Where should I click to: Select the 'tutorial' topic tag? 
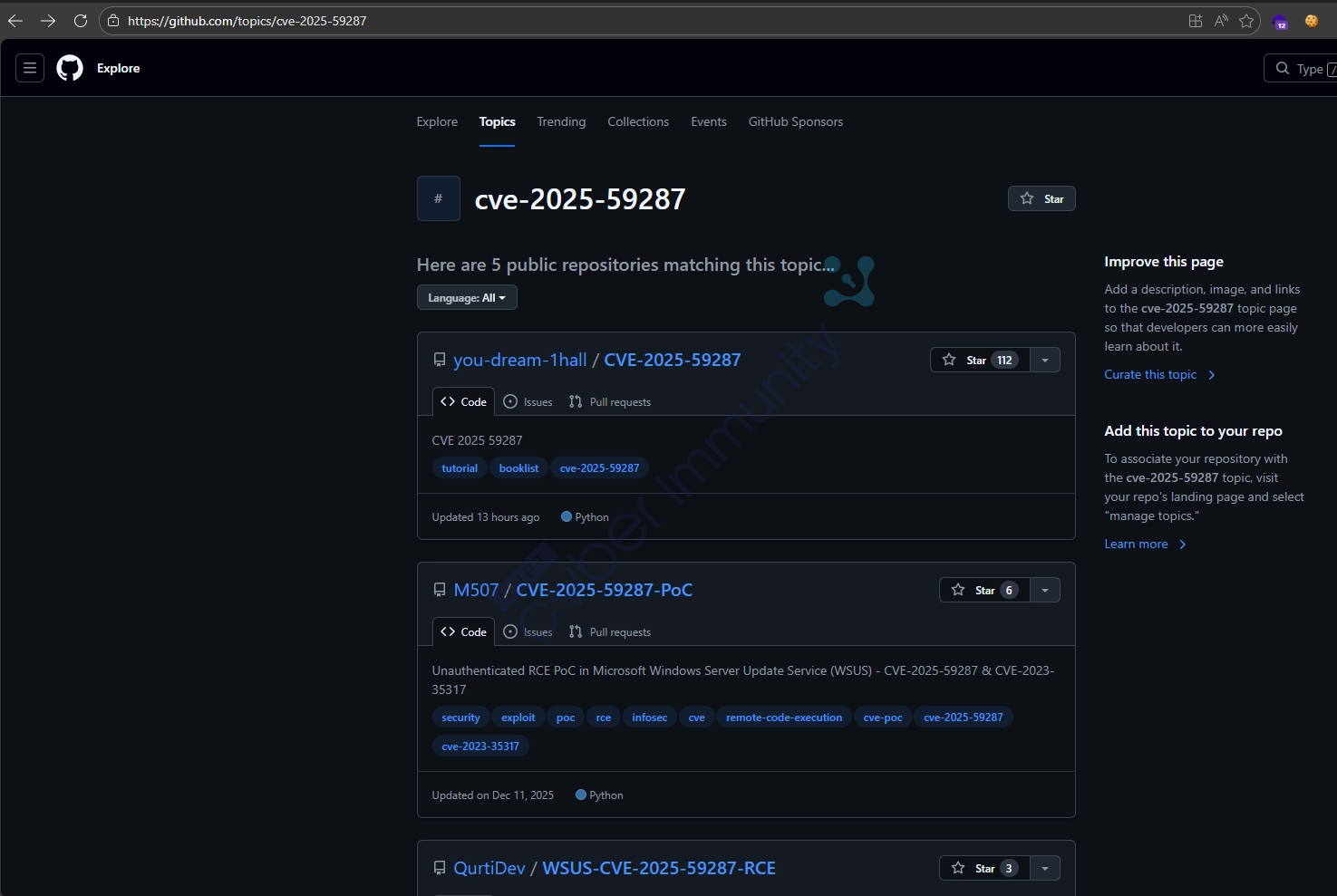click(x=460, y=468)
